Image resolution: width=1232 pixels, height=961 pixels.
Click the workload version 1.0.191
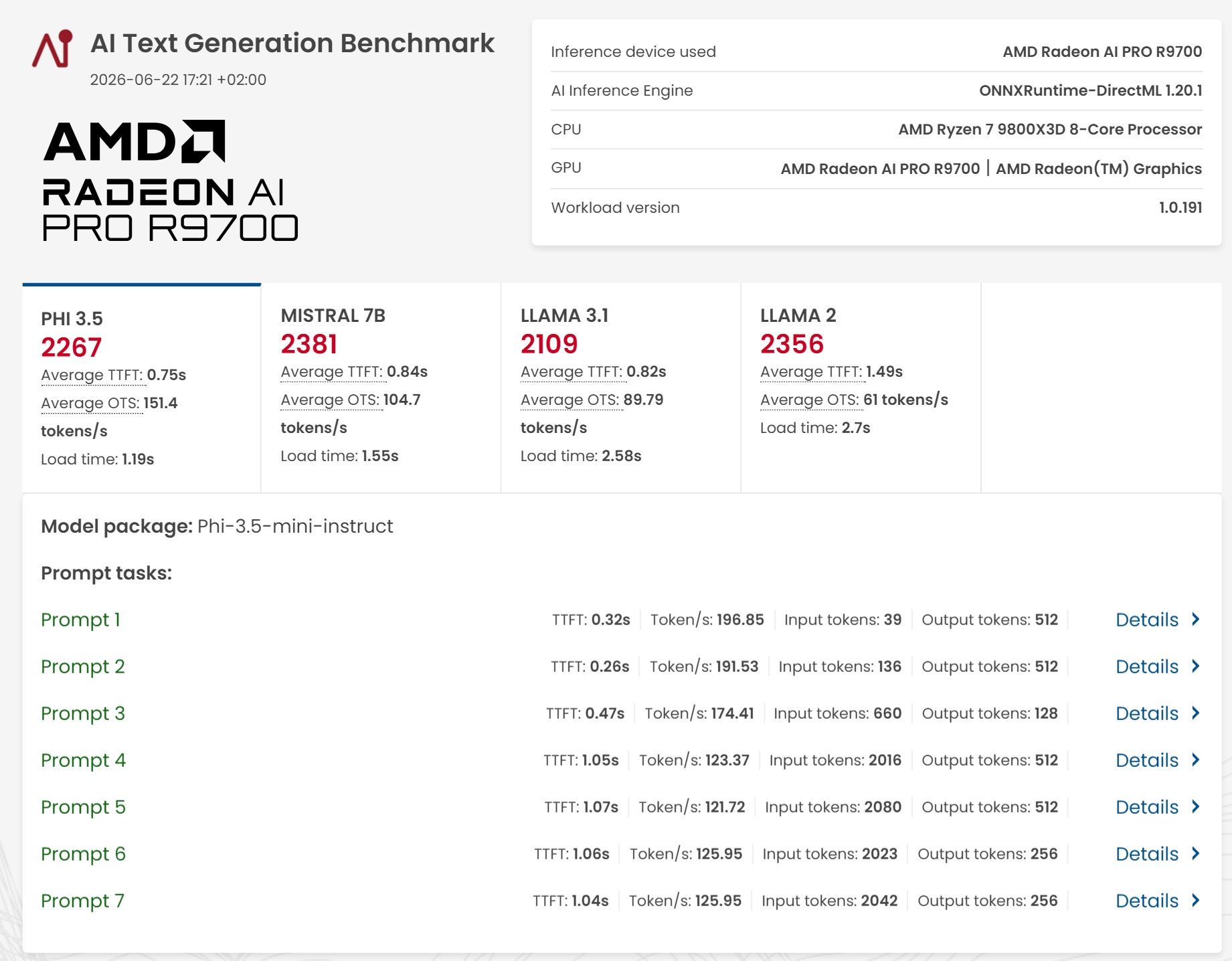click(1180, 207)
